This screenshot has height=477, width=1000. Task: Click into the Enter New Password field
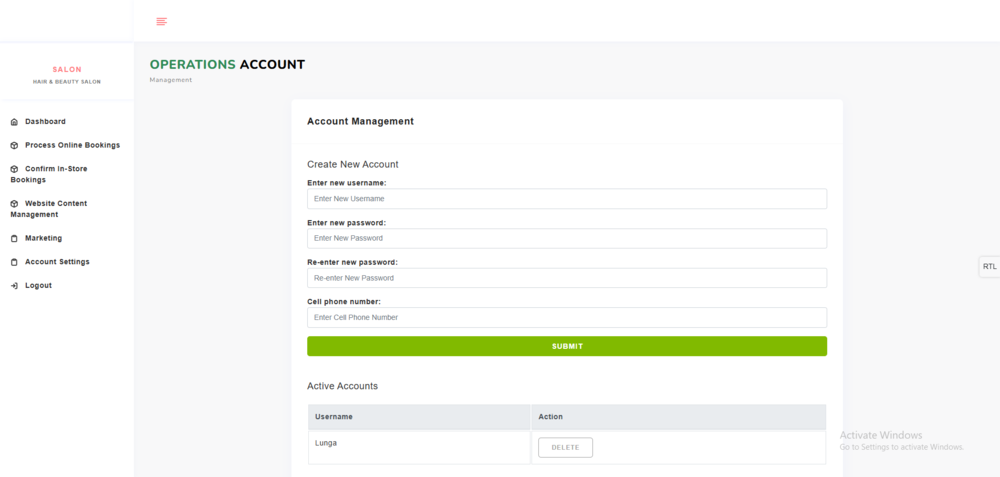[566, 238]
